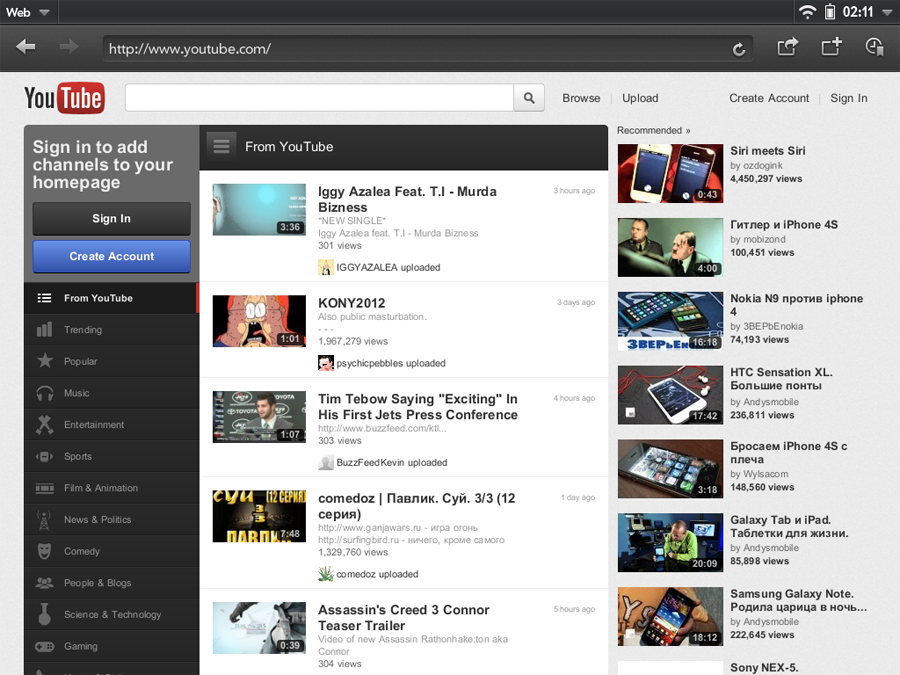Click the BuzzFeedKevin uploader avatar icon

coord(325,462)
